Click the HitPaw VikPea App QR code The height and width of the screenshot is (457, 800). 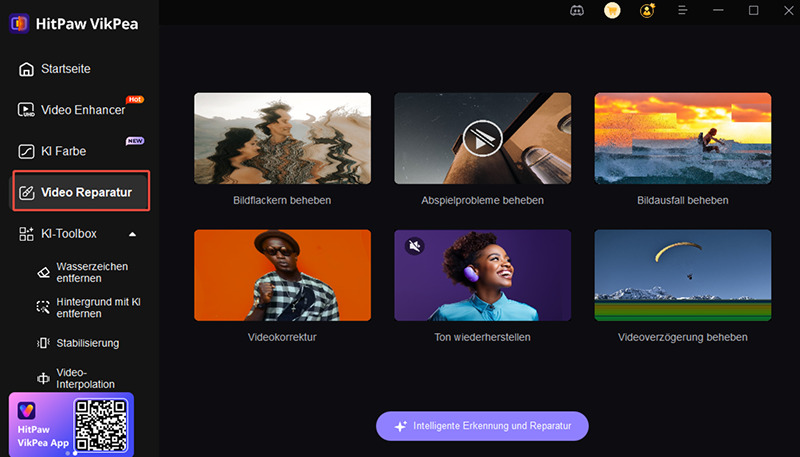pos(101,425)
